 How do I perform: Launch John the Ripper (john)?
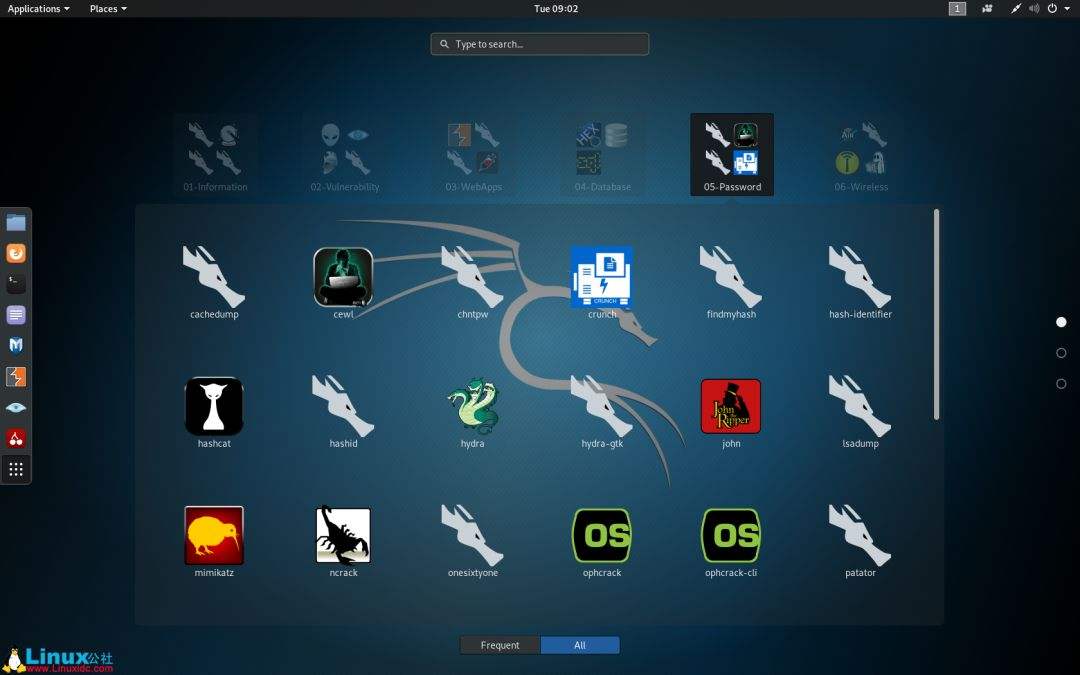tap(731, 412)
